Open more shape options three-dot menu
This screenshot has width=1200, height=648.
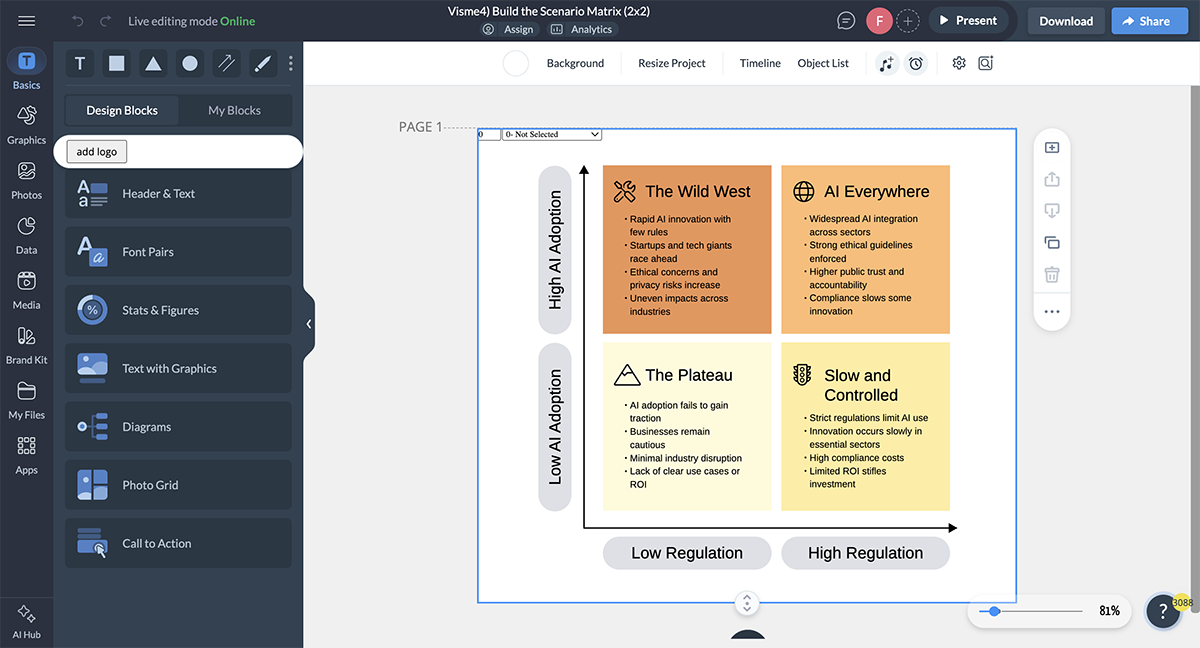tap(291, 64)
